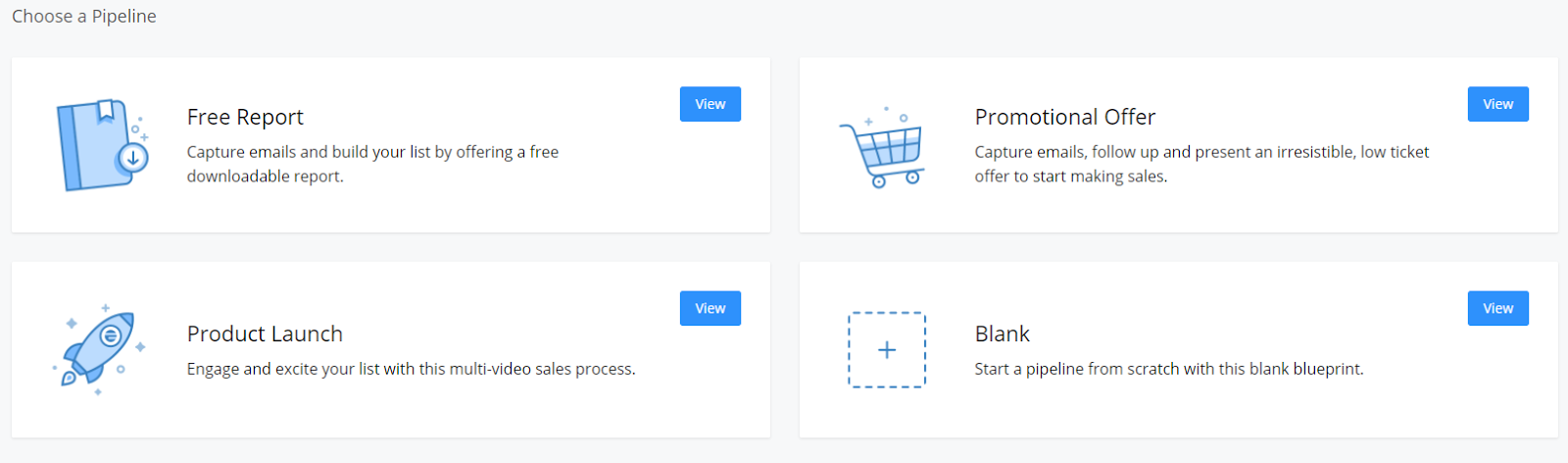Viewport: 1568px width, 463px height.
Task: Select the "Free Report" title
Action: pyautogui.click(x=245, y=117)
